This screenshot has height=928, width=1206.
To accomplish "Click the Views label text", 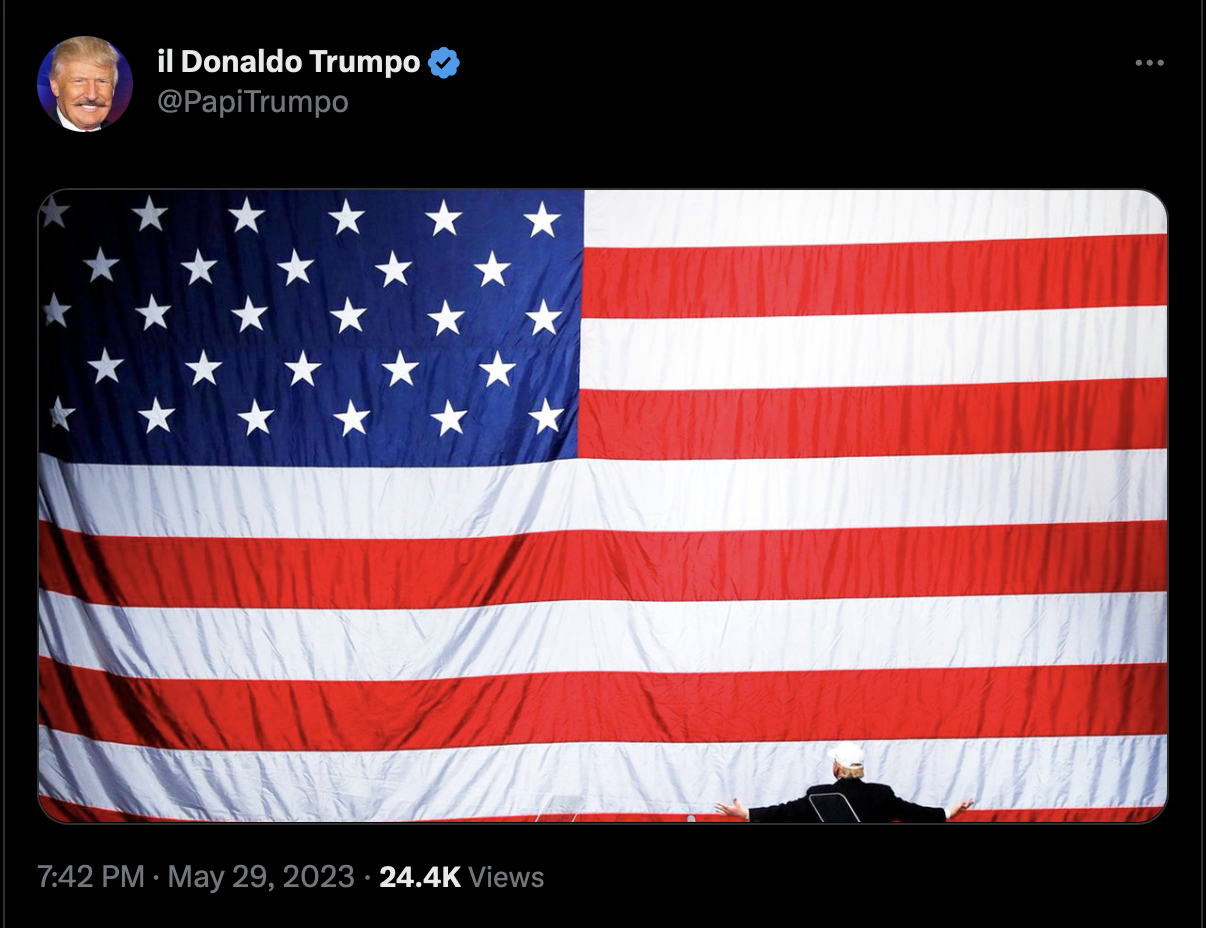I will (x=506, y=877).
